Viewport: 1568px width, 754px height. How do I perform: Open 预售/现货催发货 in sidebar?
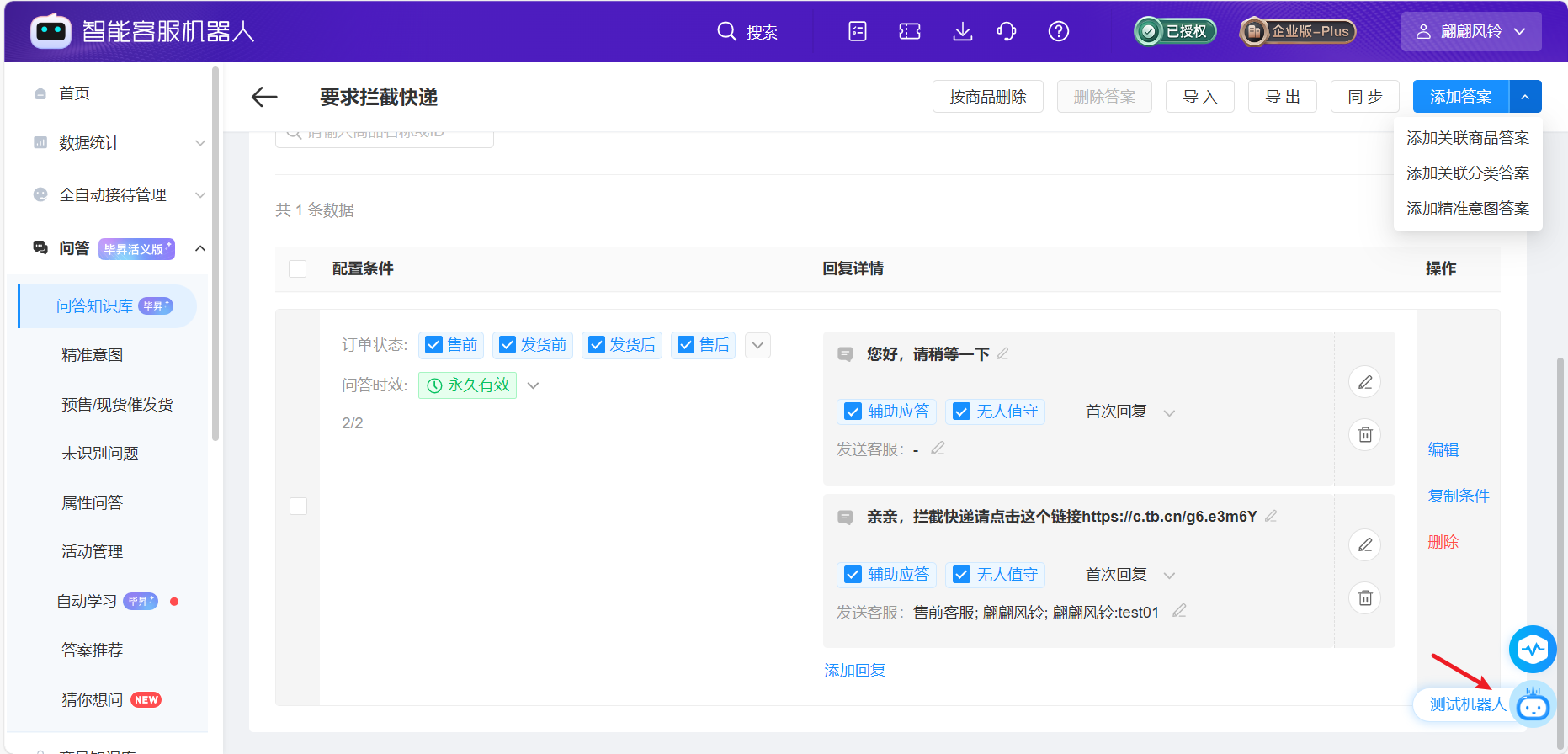coord(117,405)
